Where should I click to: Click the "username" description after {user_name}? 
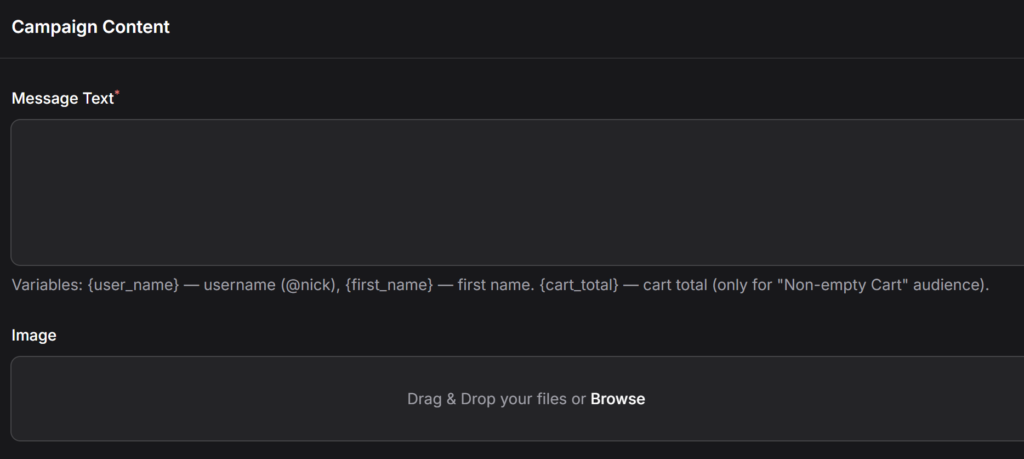click(240, 286)
